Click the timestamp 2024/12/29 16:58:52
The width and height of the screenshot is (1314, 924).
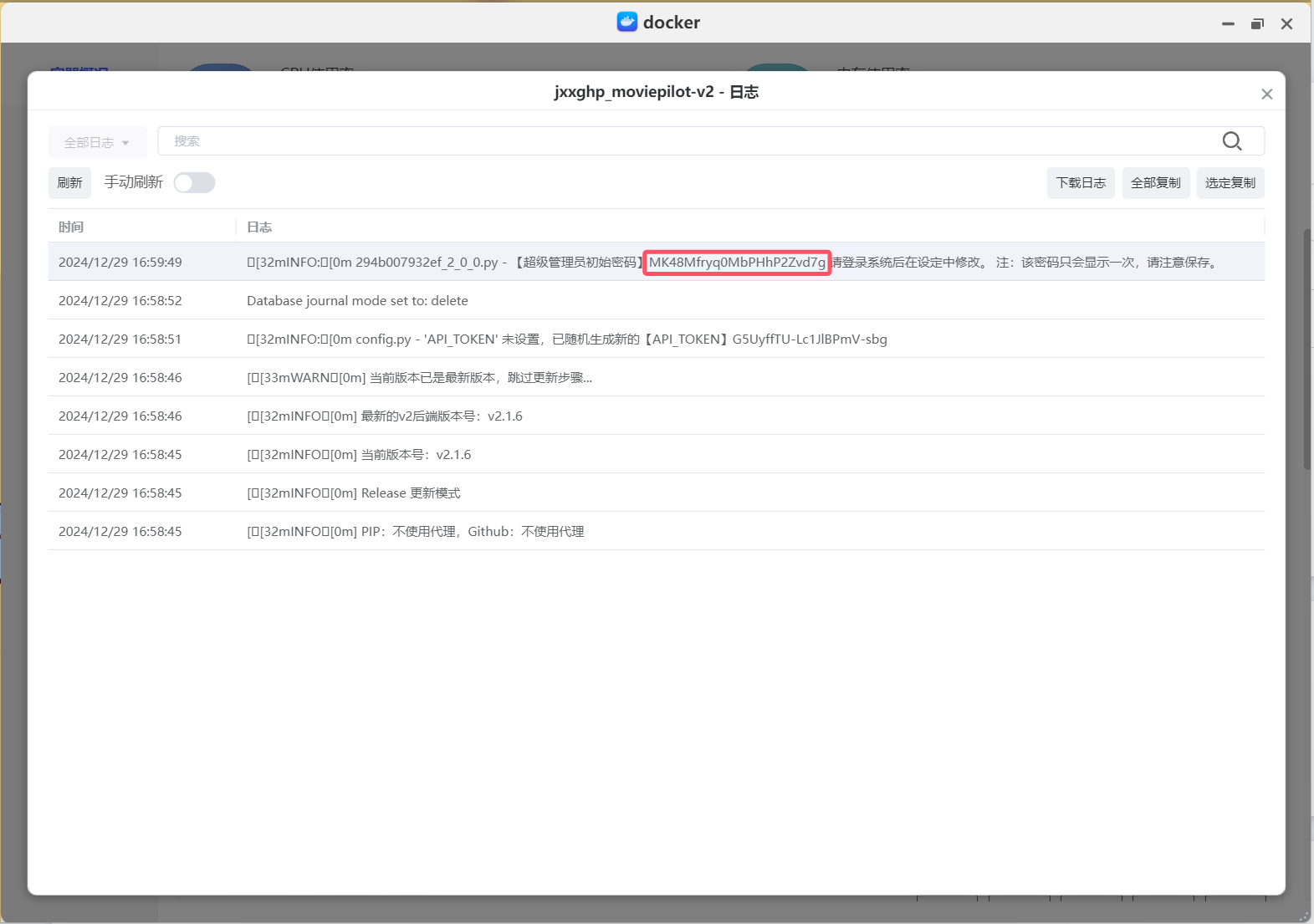(x=120, y=300)
